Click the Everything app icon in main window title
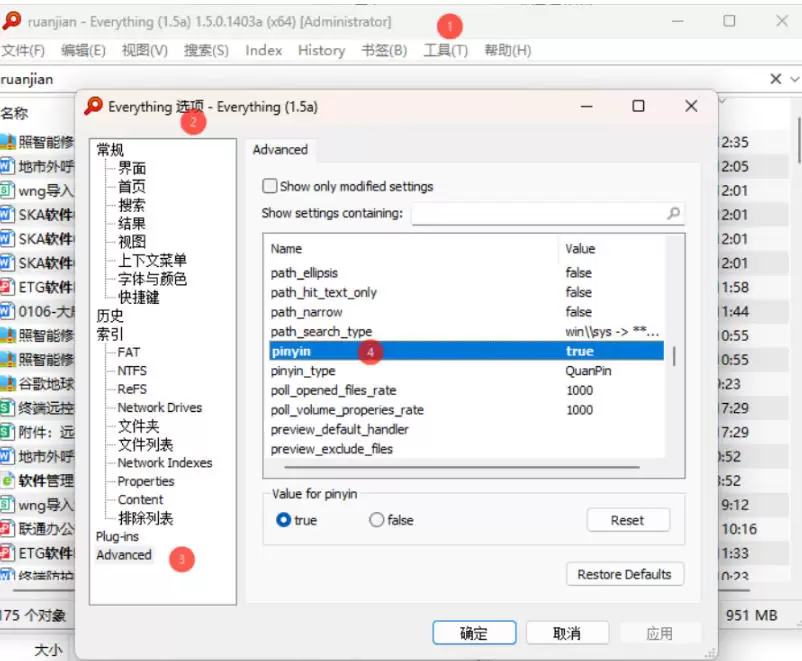Viewport: 802px width, 661px height. tap(11, 21)
